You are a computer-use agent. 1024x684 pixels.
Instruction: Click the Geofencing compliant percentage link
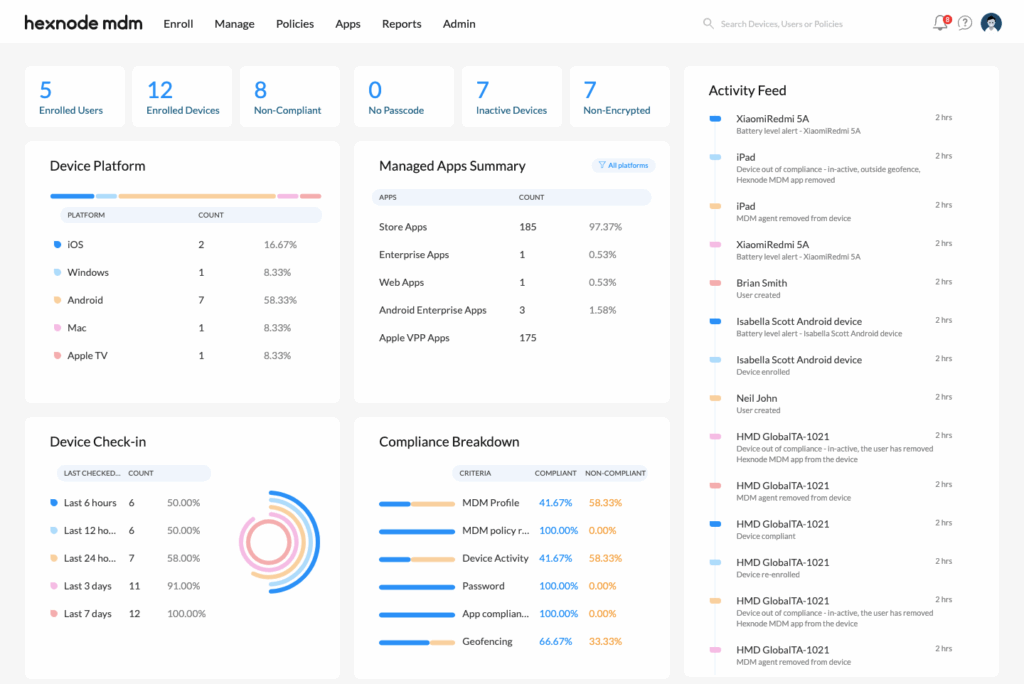555,642
